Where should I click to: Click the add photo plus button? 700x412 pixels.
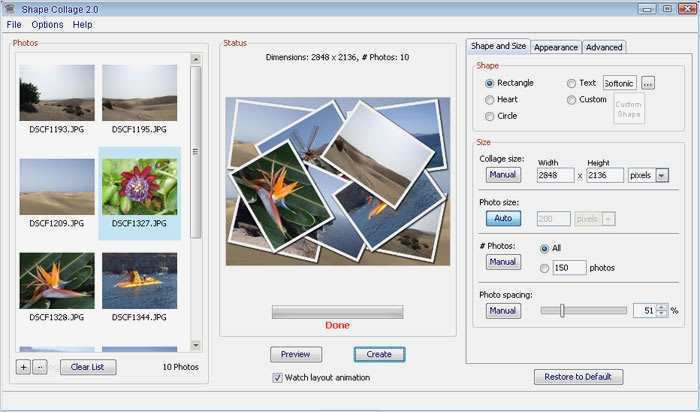coord(23,367)
